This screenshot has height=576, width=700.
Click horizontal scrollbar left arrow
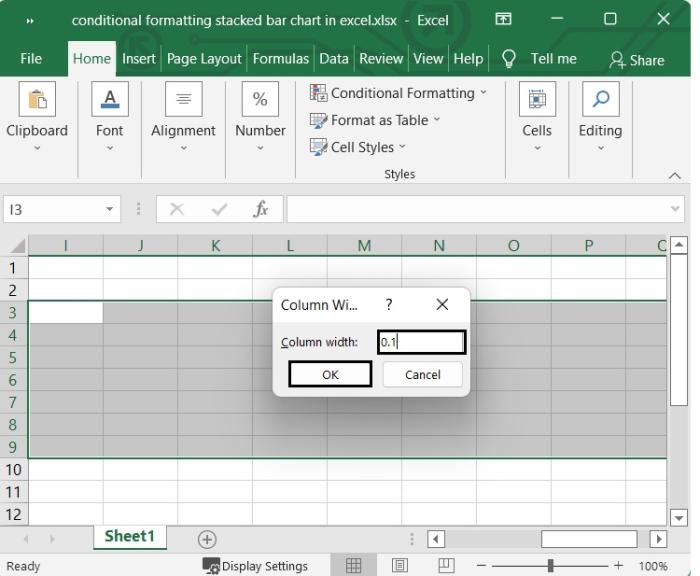(436, 539)
